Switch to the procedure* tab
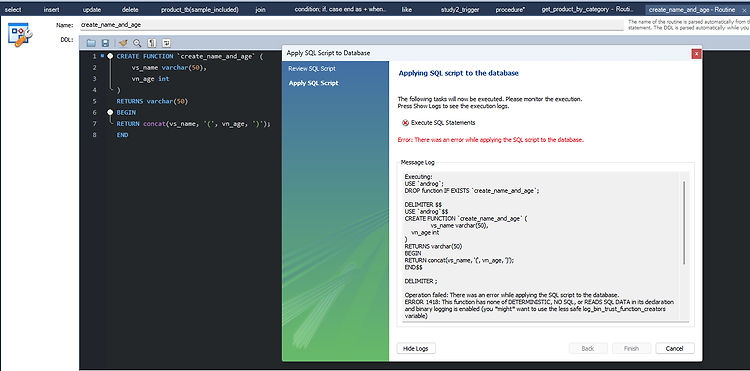The width and height of the screenshot is (750, 371). [x=510, y=10]
